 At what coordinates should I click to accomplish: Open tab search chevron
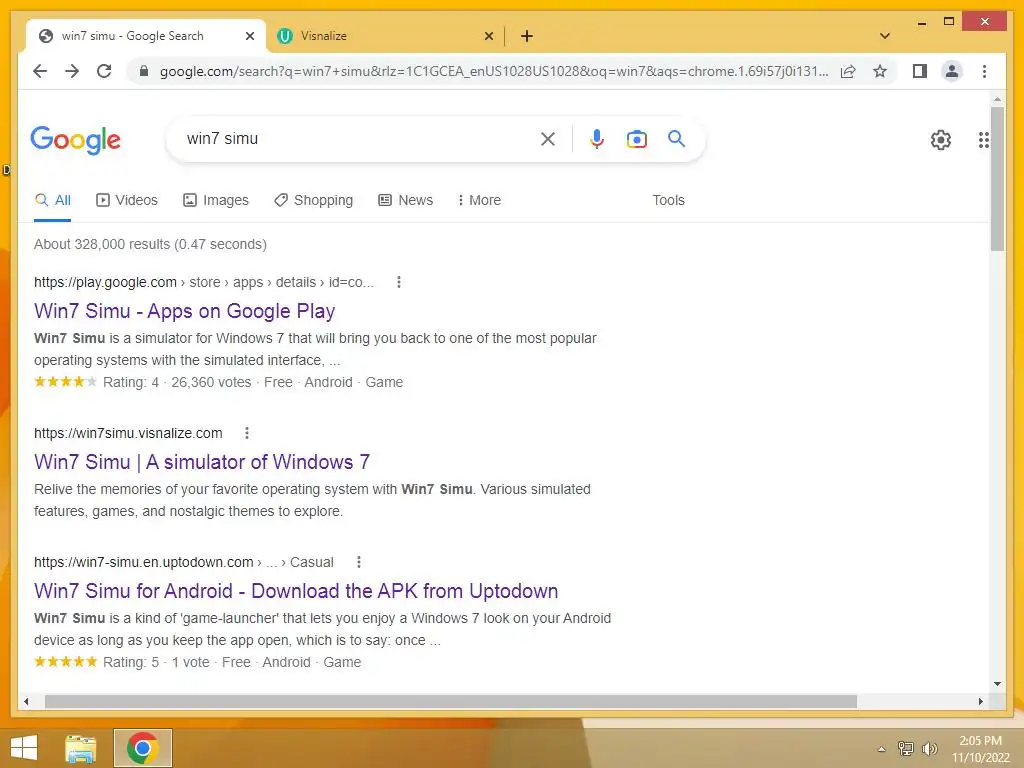click(x=884, y=36)
